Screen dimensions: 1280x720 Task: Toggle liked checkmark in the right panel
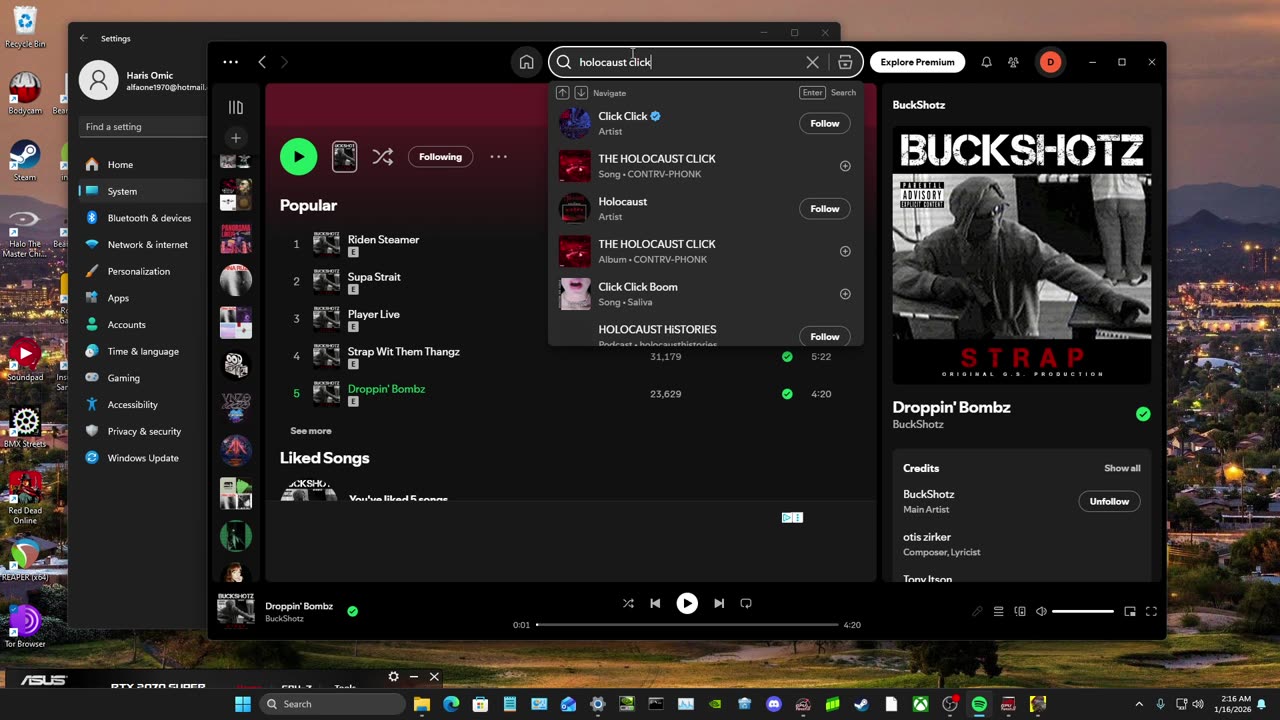pos(1143,414)
